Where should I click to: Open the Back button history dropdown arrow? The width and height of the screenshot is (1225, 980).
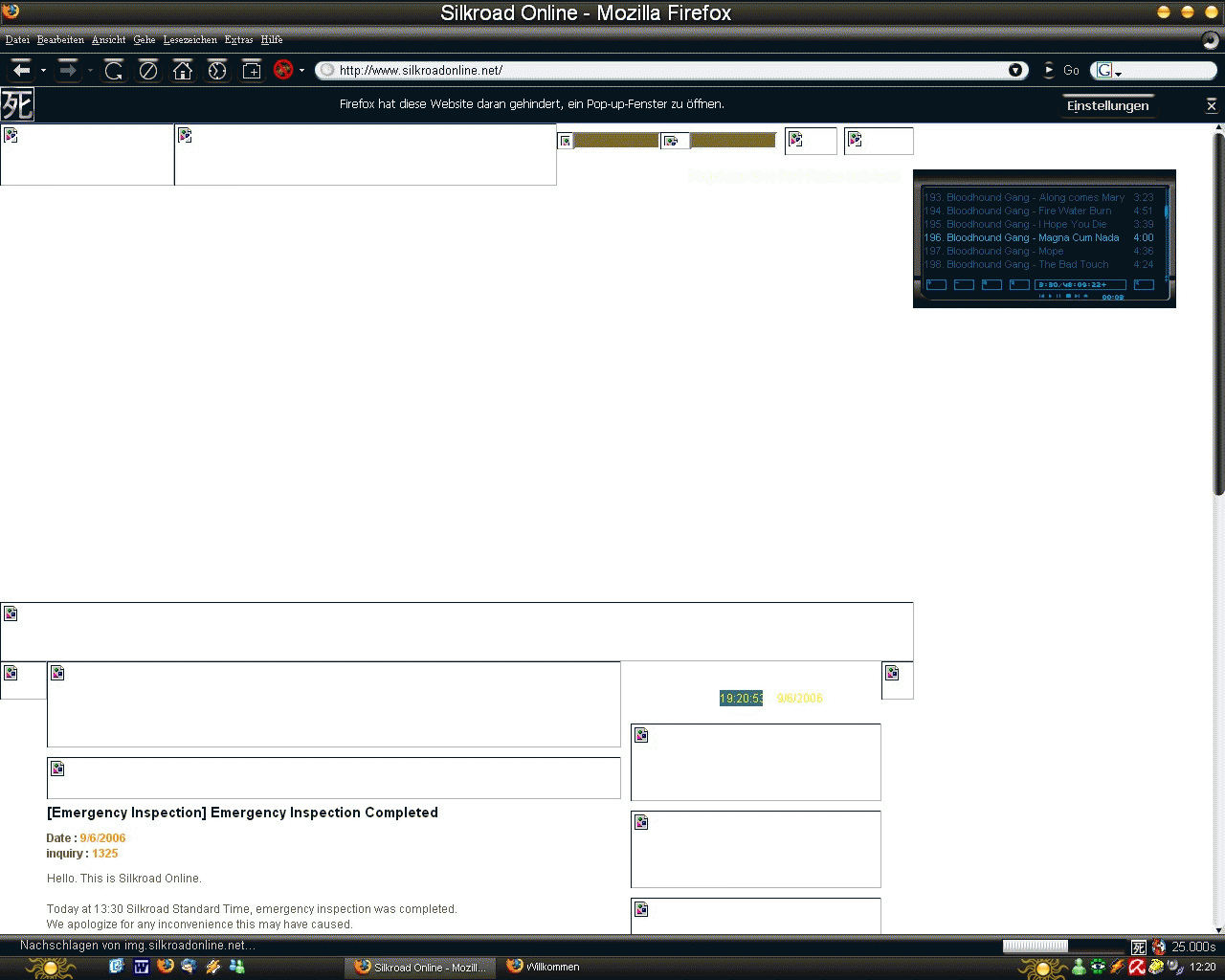(43, 71)
